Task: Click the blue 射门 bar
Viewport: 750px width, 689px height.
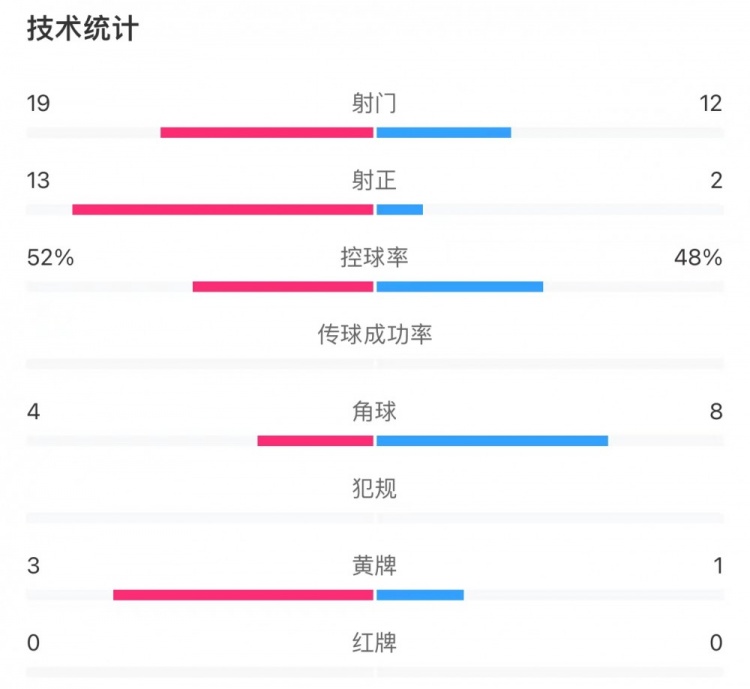Action: (444, 132)
